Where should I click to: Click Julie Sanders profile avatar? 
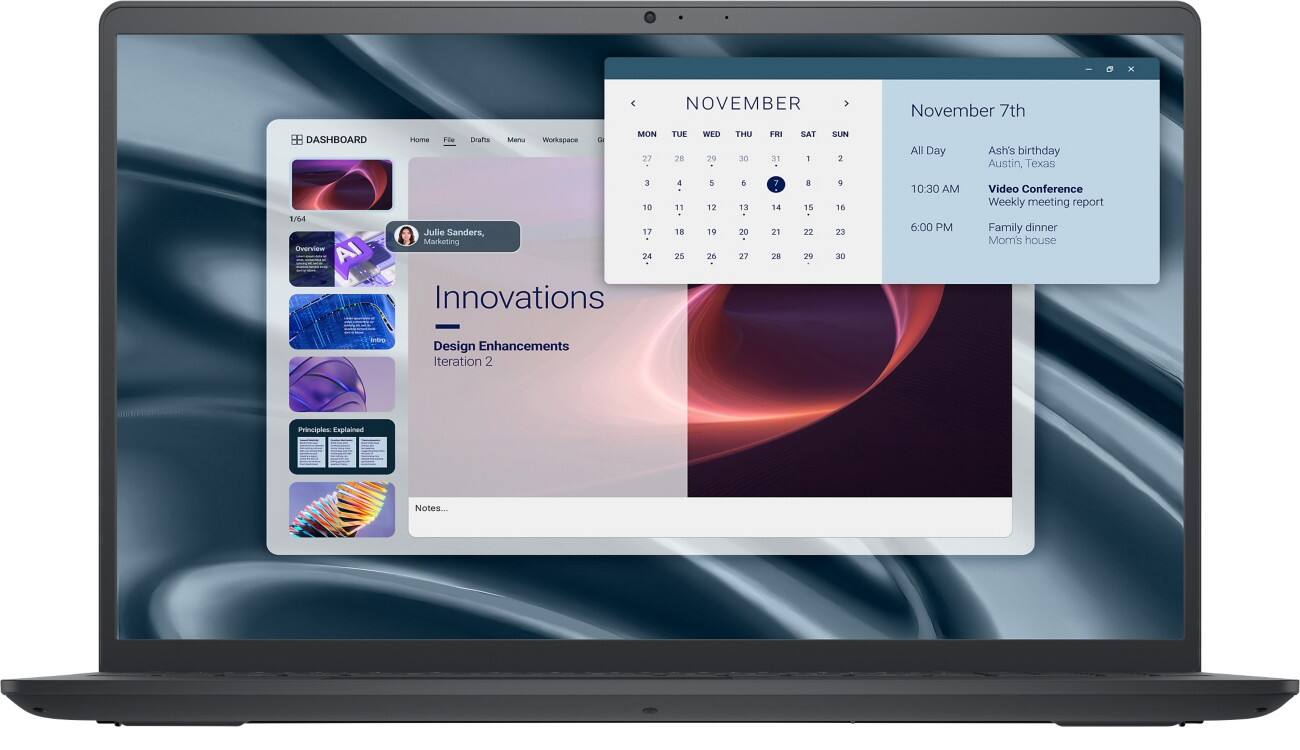[406, 236]
